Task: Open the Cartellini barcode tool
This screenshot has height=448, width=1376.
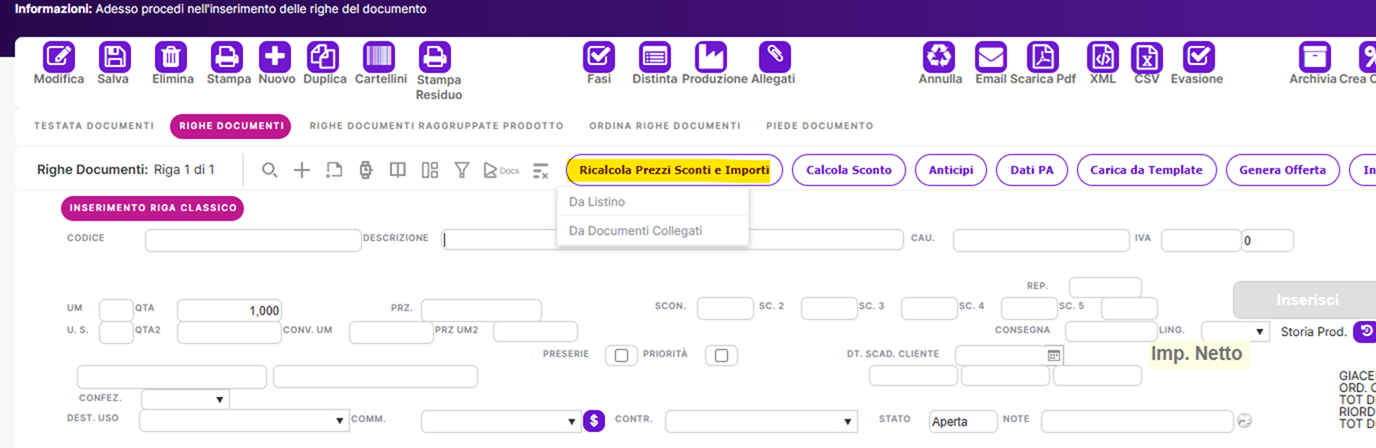Action: tap(380, 56)
